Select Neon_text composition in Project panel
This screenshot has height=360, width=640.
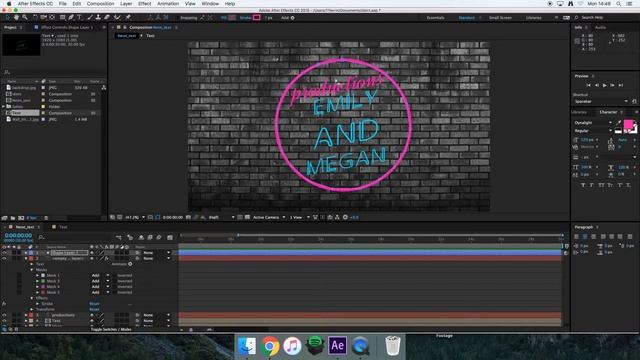(x=21, y=100)
